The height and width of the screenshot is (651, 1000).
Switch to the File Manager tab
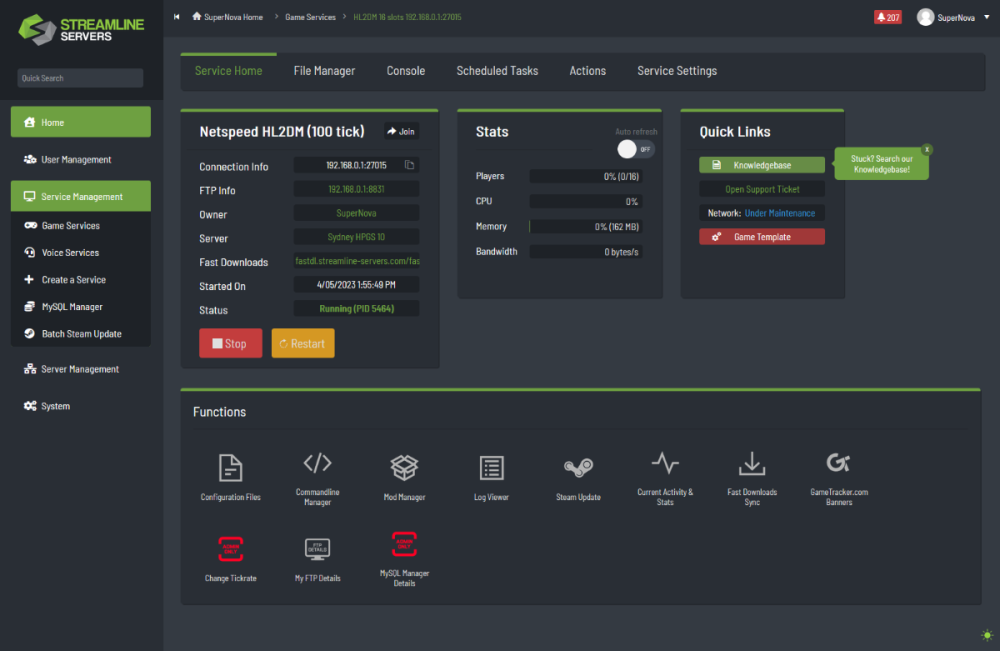tap(324, 71)
